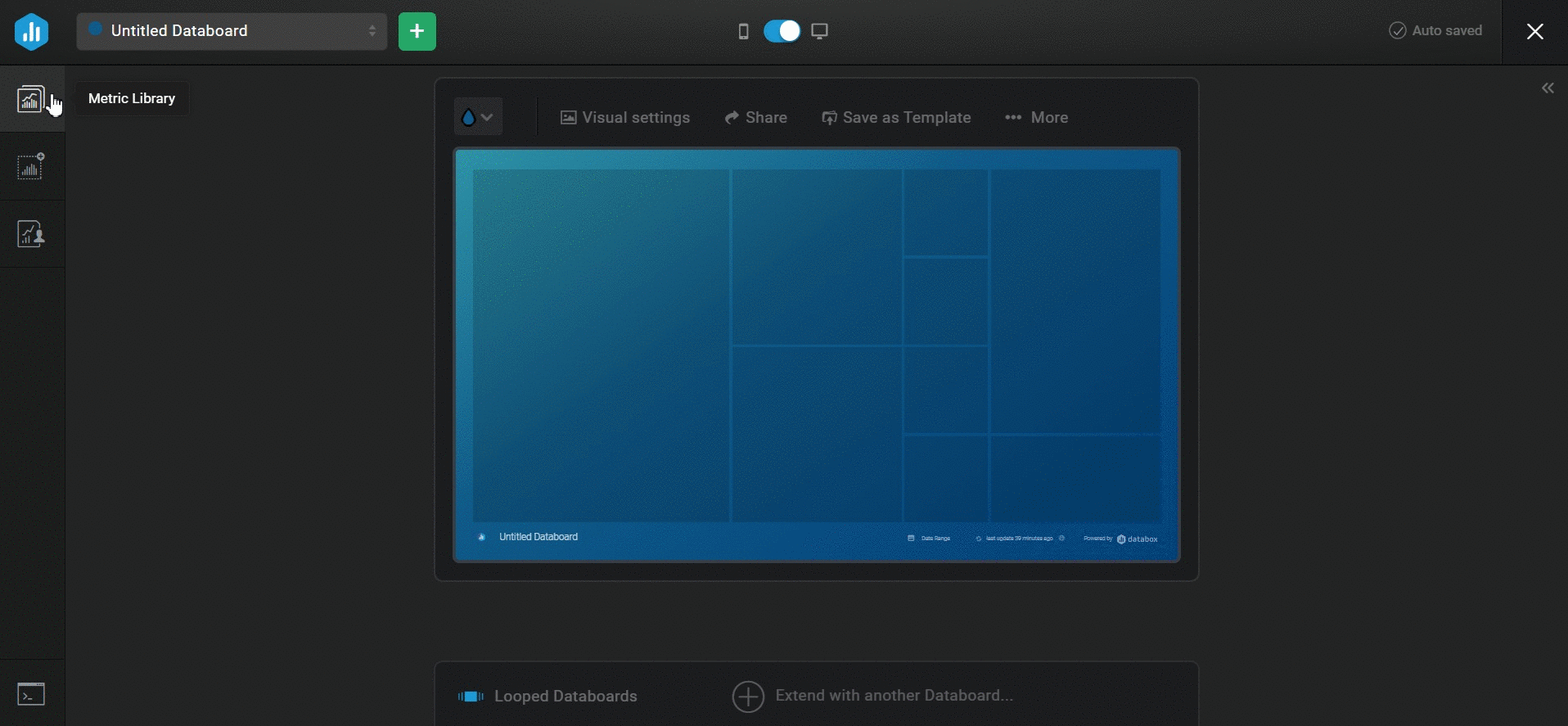Open the third sidebar chart-with-person icon
The width and height of the screenshot is (1568, 726).
pos(31,233)
